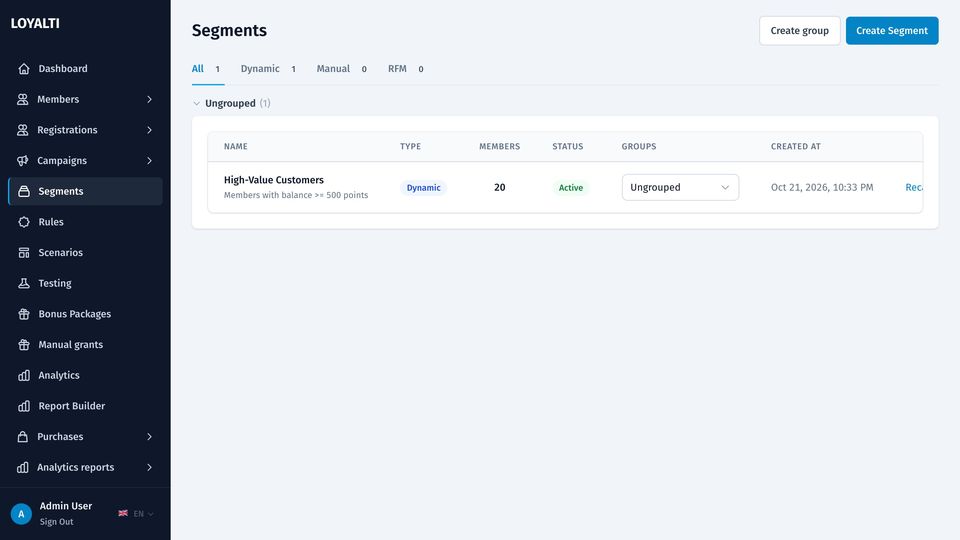The width and height of the screenshot is (960, 540).
Task: Click the NAME column header
Action: [236, 146]
